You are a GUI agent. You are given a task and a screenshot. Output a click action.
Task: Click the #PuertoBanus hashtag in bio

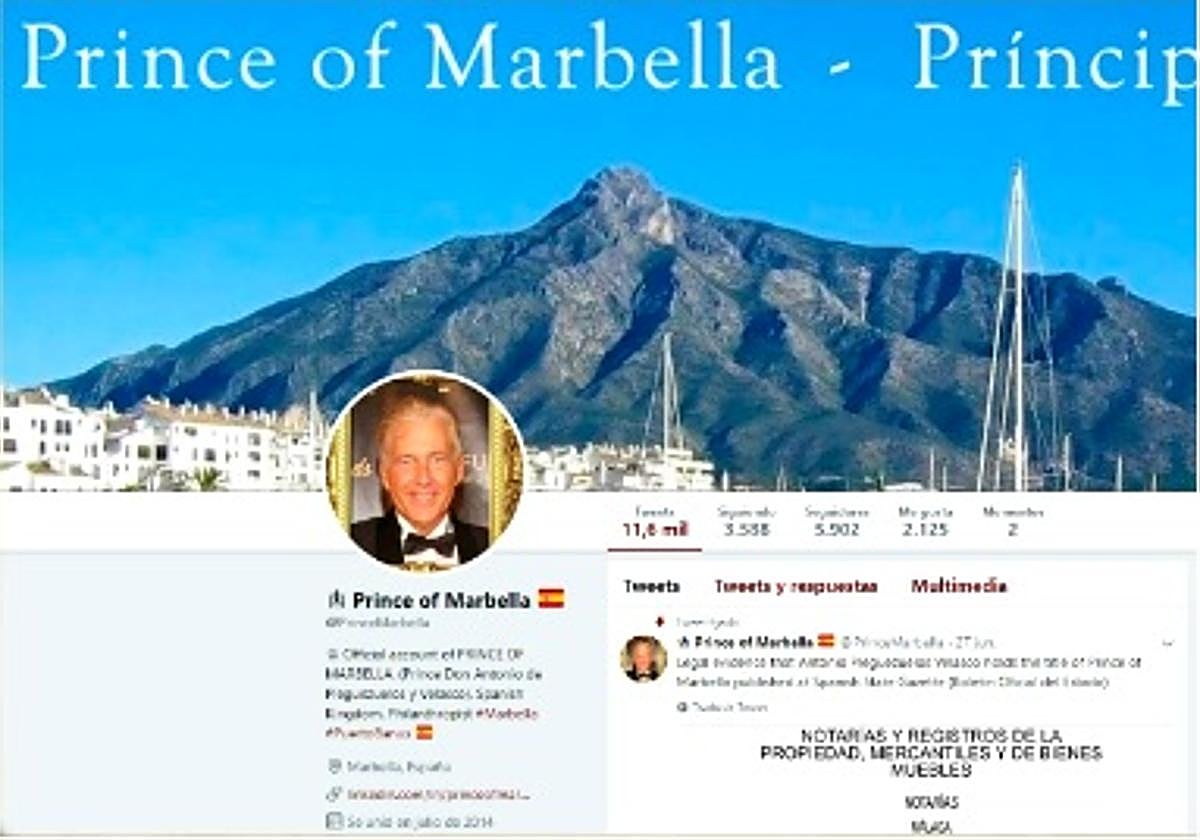pos(368,732)
